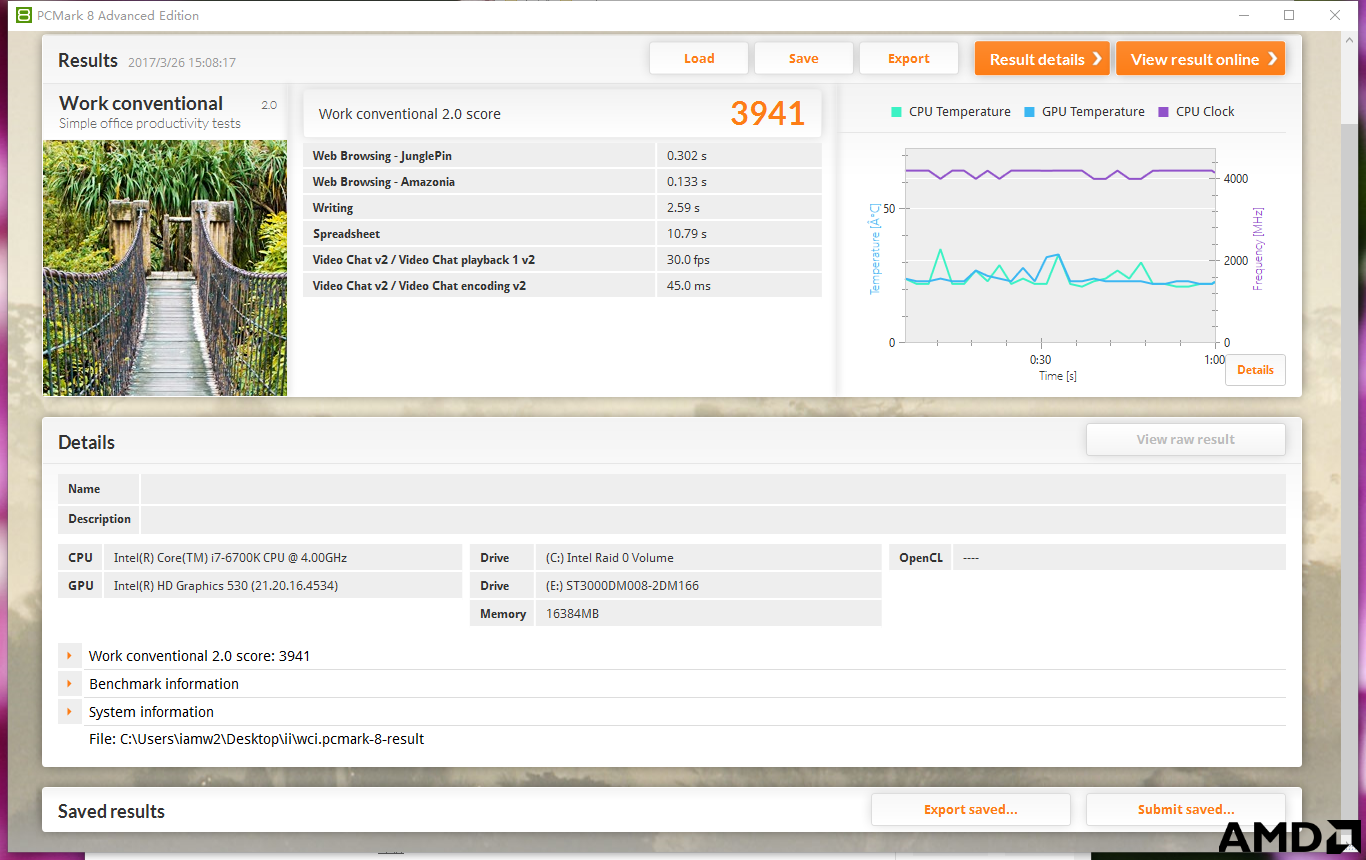Click the Load button
The image size is (1366, 860).
tap(699, 58)
